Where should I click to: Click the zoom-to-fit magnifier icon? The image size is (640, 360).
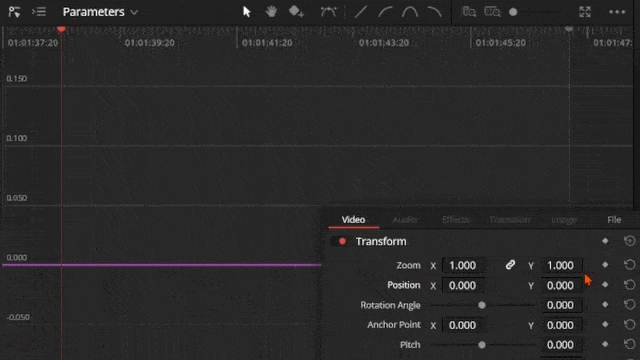469,12
